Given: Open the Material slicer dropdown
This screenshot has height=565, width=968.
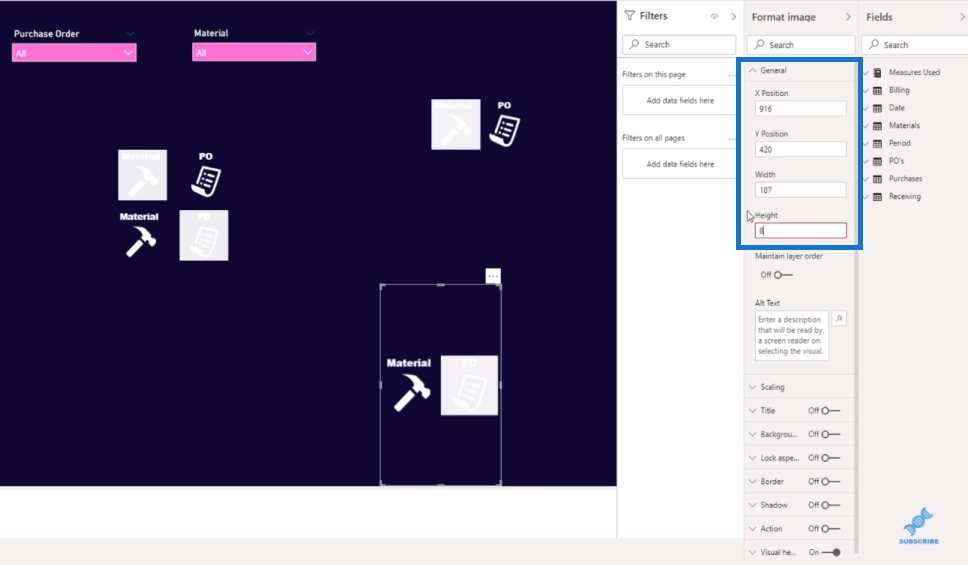Looking at the screenshot, I should click(x=254, y=52).
